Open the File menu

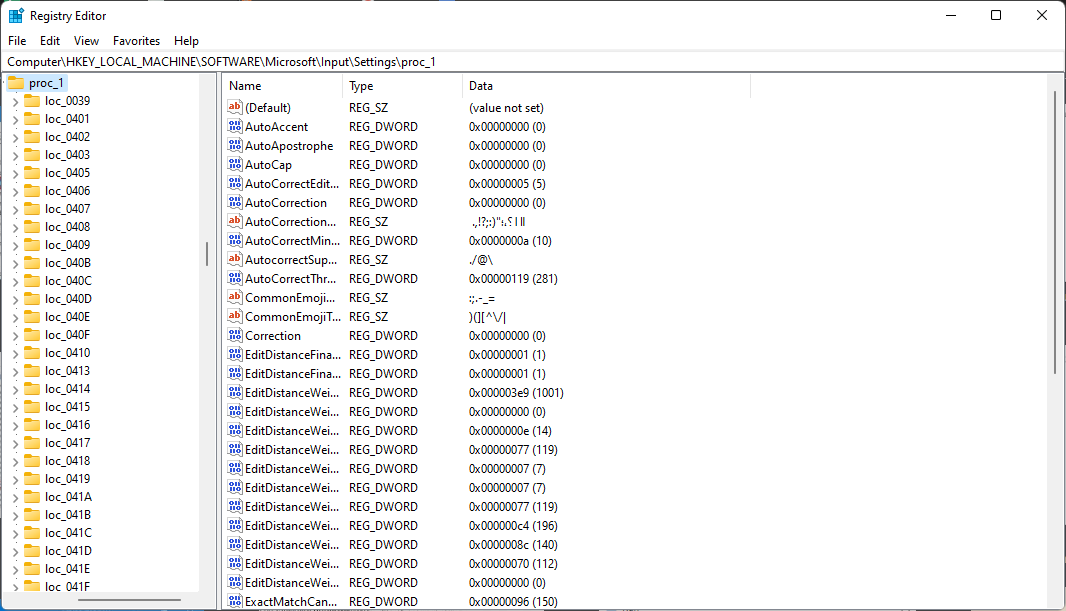tap(17, 41)
